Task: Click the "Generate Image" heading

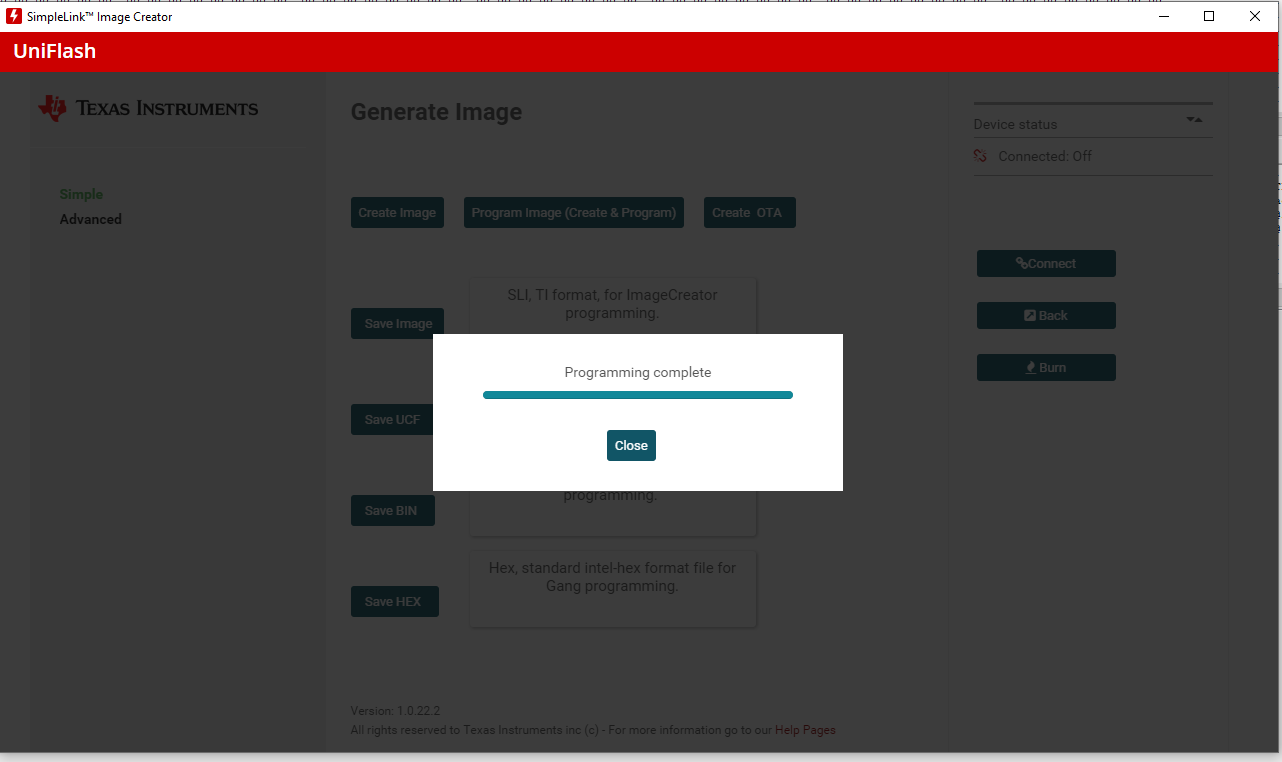Action: click(436, 112)
